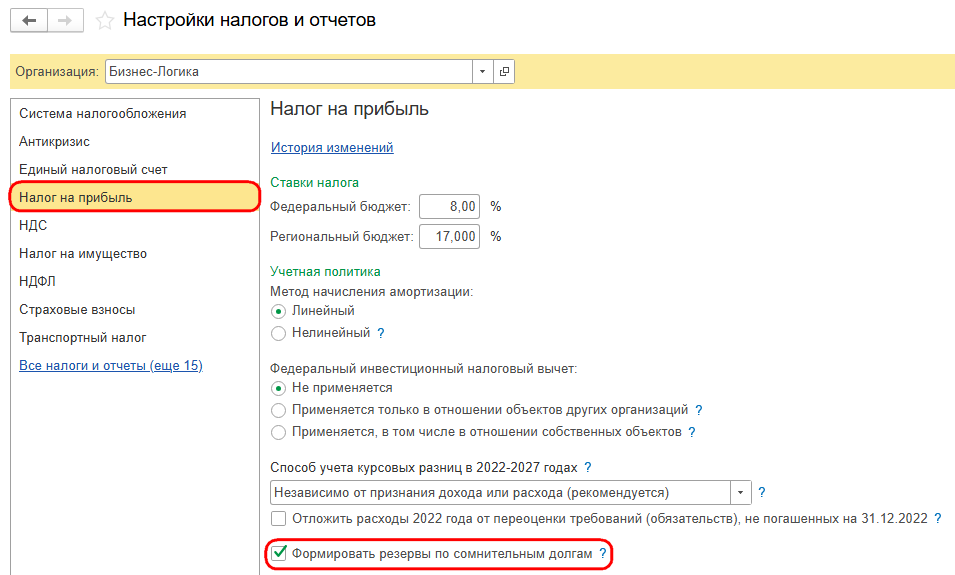Image resolution: width=955 pixels, height=575 pixels.
Task: Open the Бизнес-Логика organization card icon
Action: tap(504, 71)
